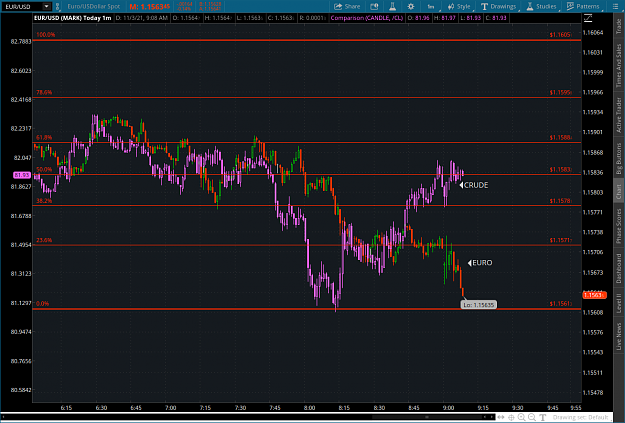Click the EURO label annotation

(480, 263)
